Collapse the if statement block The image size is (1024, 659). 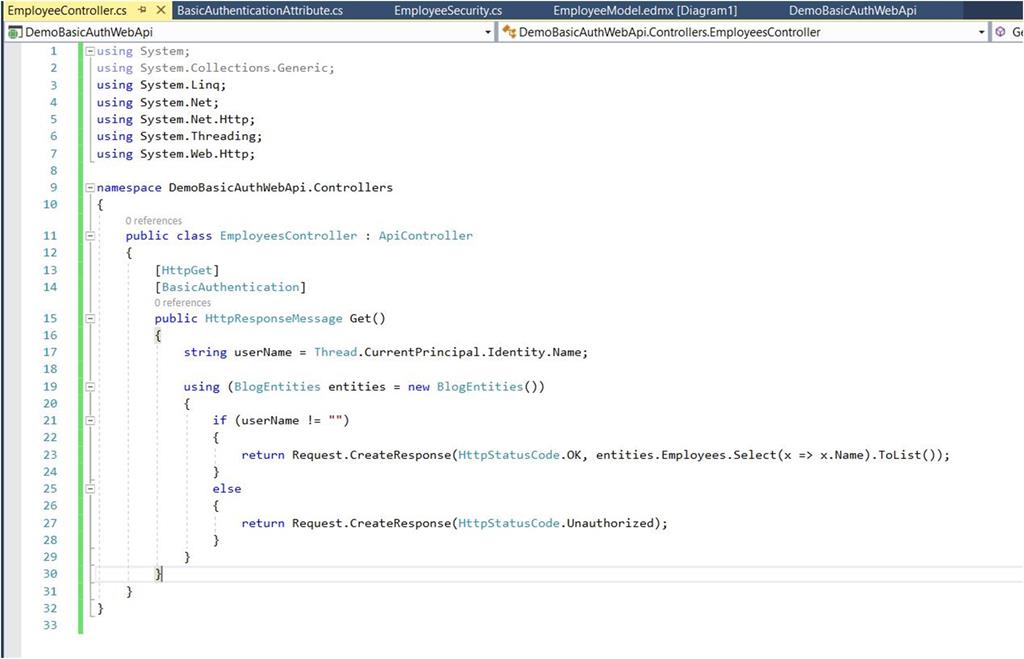(x=88, y=420)
